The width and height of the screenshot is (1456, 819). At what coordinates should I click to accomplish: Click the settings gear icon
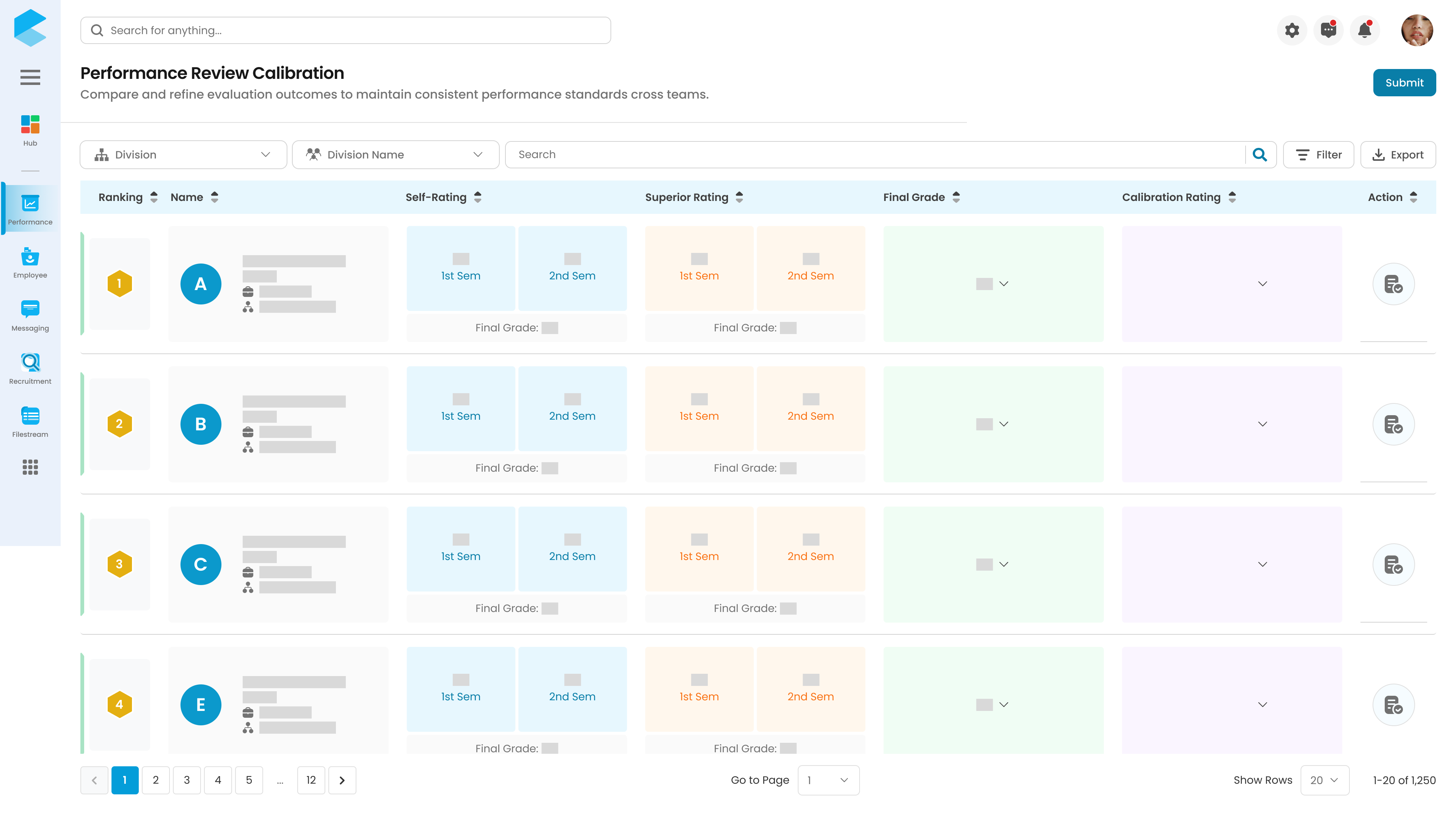(x=1291, y=30)
